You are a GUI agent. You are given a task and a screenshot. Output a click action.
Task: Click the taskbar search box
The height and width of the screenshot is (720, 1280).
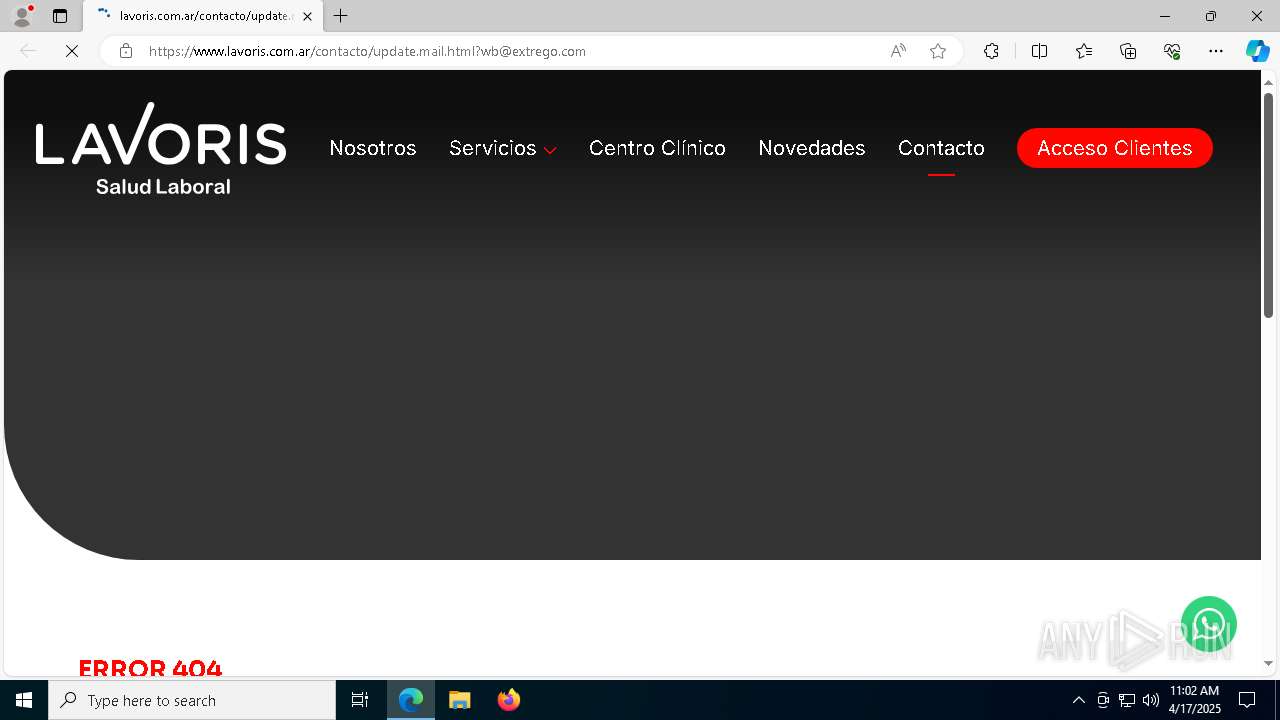(192, 700)
